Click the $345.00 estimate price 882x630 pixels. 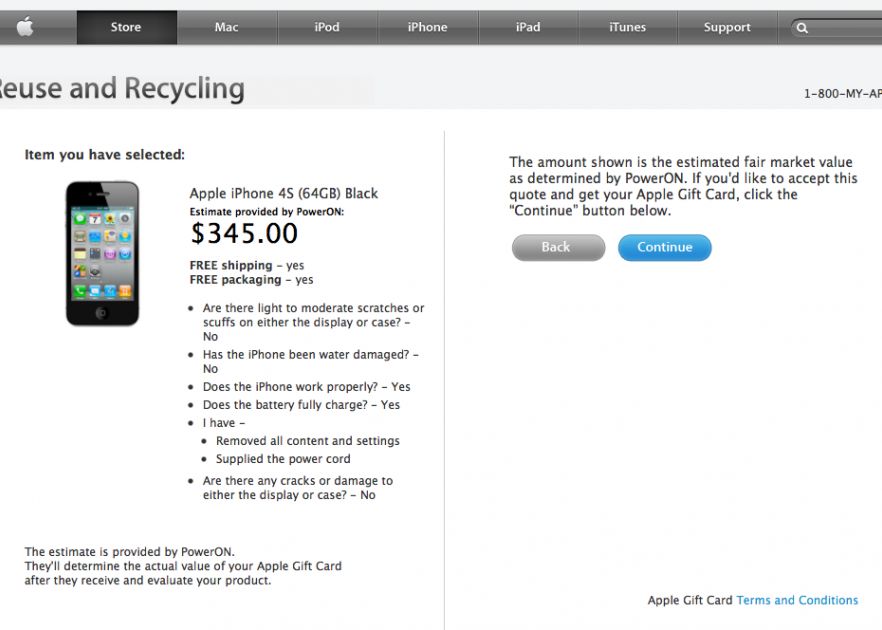pyautogui.click(x=244, y=234)
